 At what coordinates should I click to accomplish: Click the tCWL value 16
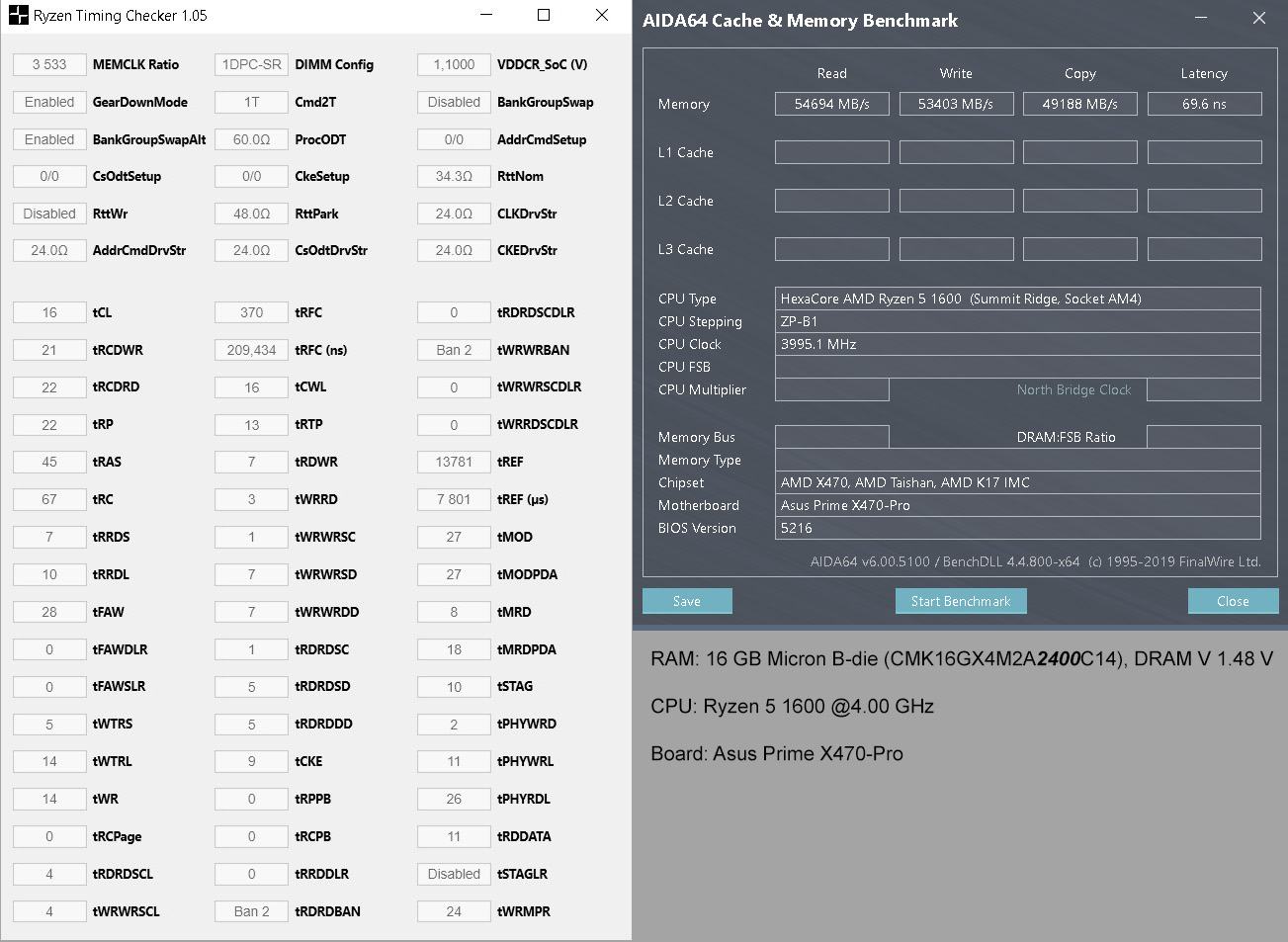[x=251, y=386]
